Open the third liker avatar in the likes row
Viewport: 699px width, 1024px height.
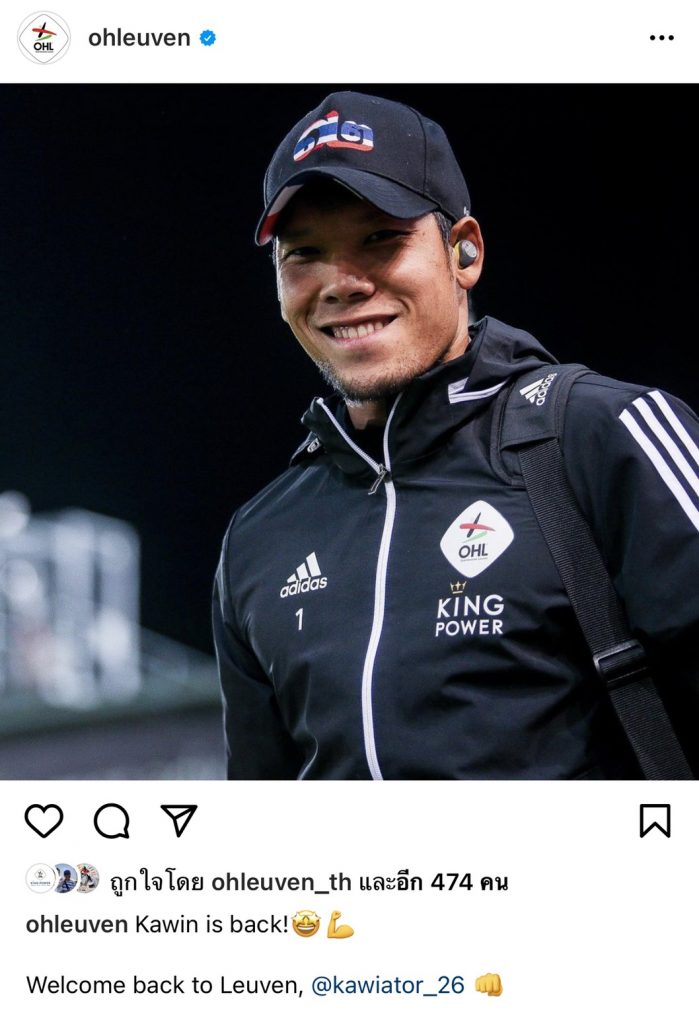click(87, 878)
